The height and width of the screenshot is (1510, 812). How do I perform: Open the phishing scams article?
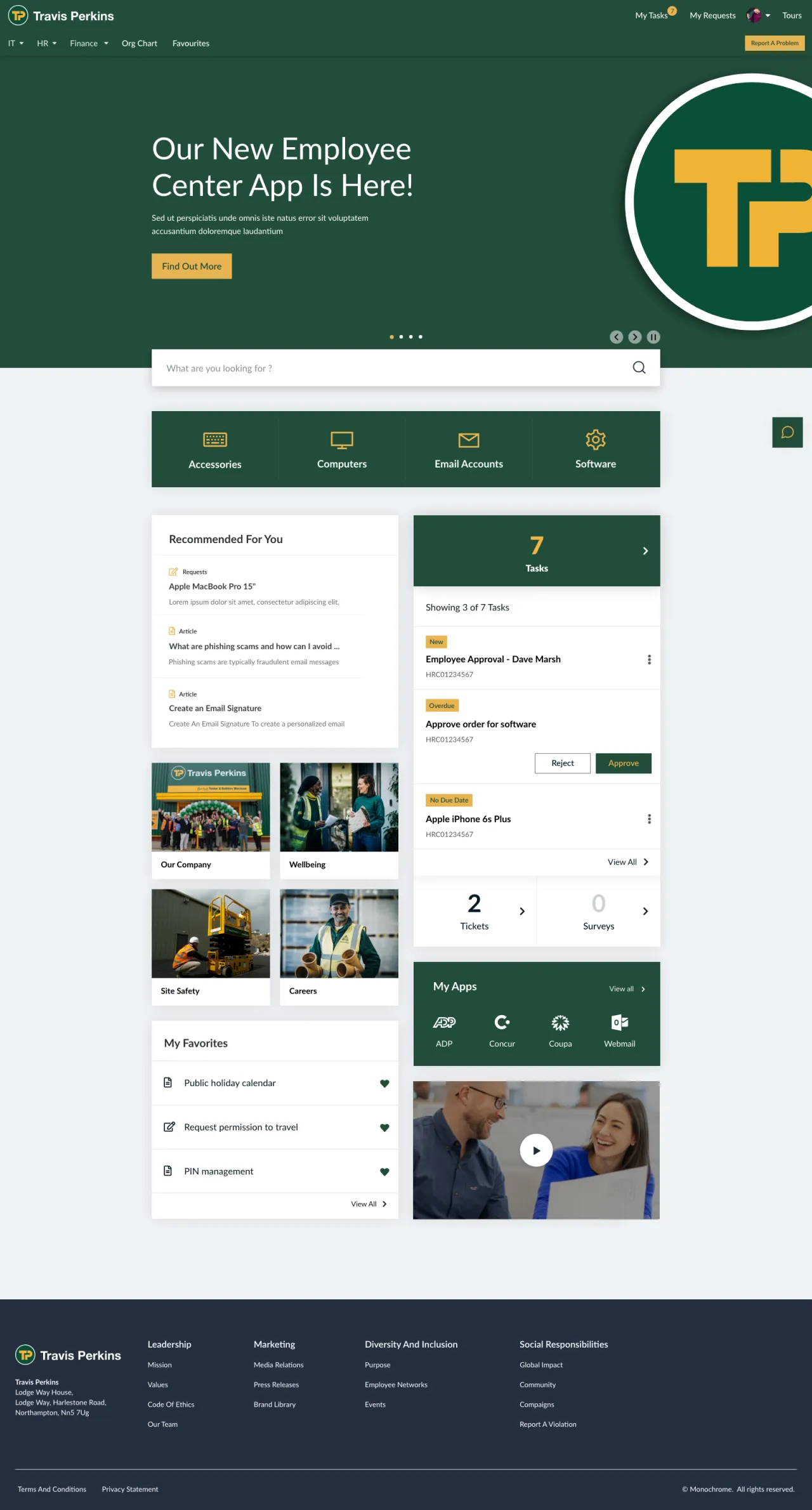click(x=254, y=646)
